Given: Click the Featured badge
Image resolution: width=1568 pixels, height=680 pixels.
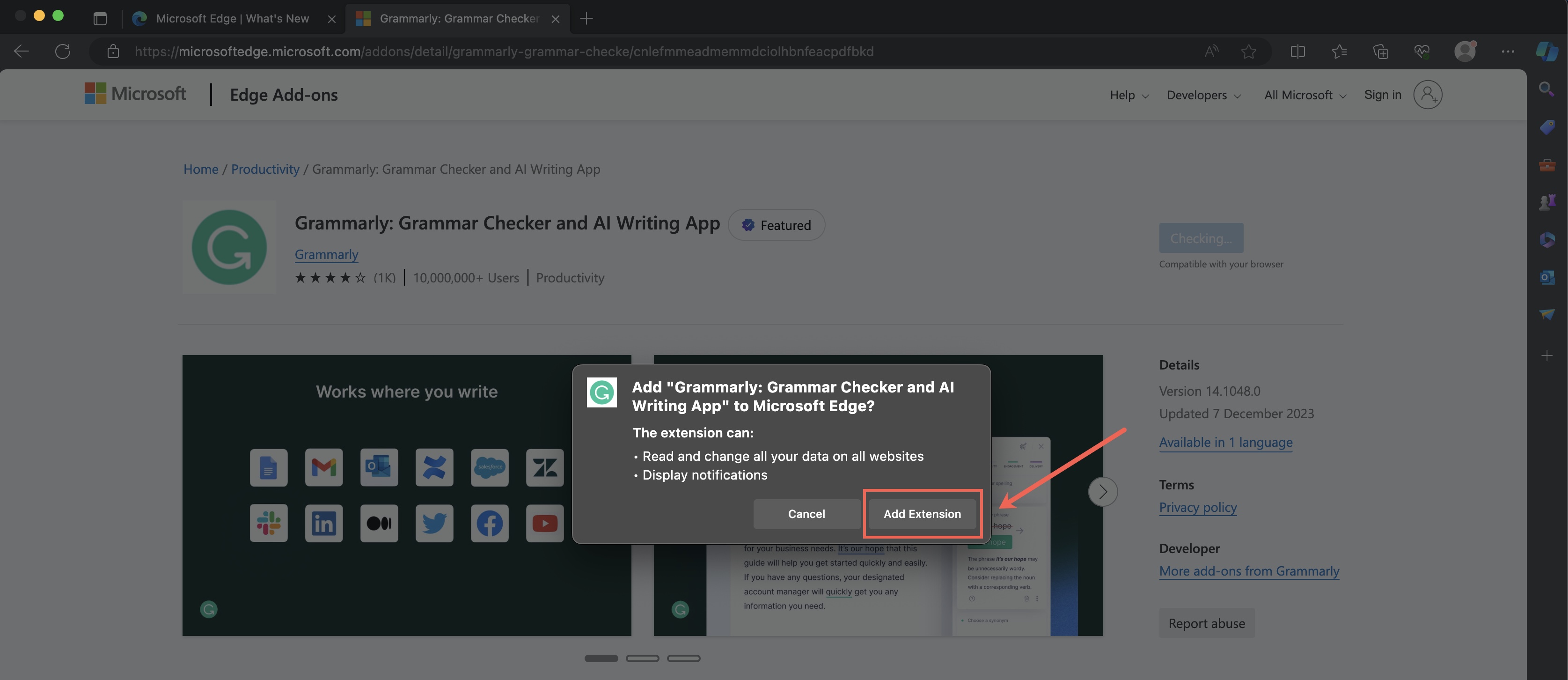Looking at the screenshot, I should pyautogui.click(x=776, y=225).
